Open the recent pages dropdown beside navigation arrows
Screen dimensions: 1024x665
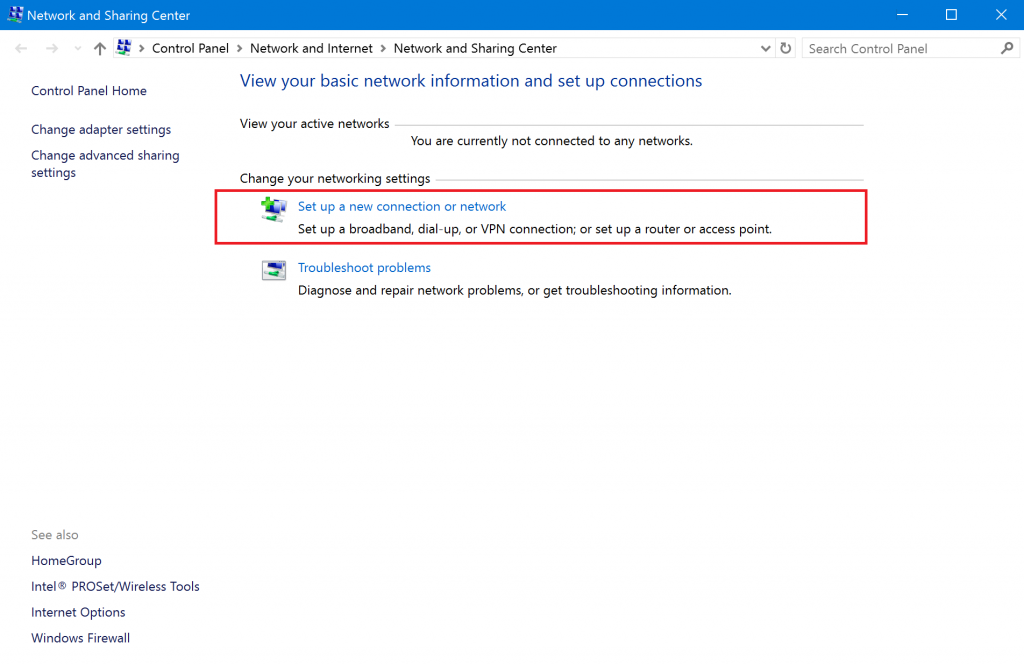[x=77, y=48]
